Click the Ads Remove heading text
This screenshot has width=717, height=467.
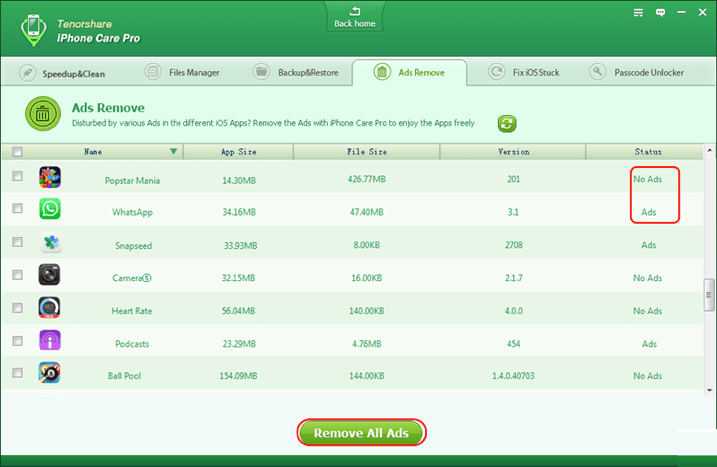click(x=108, y=108)
